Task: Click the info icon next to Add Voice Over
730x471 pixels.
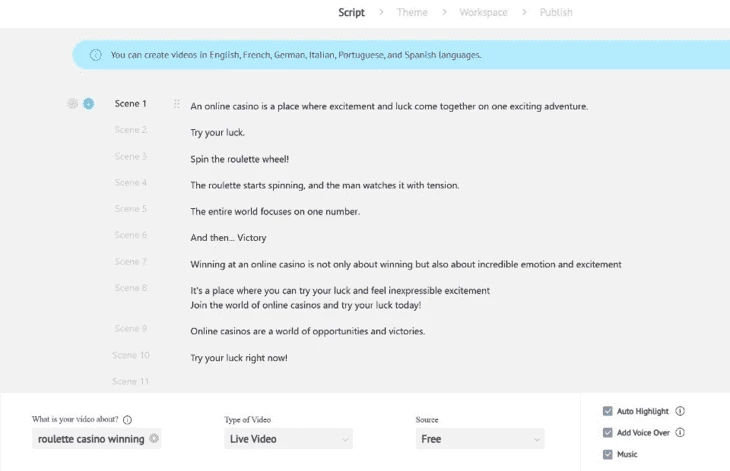Action: [x=680, y=432]
